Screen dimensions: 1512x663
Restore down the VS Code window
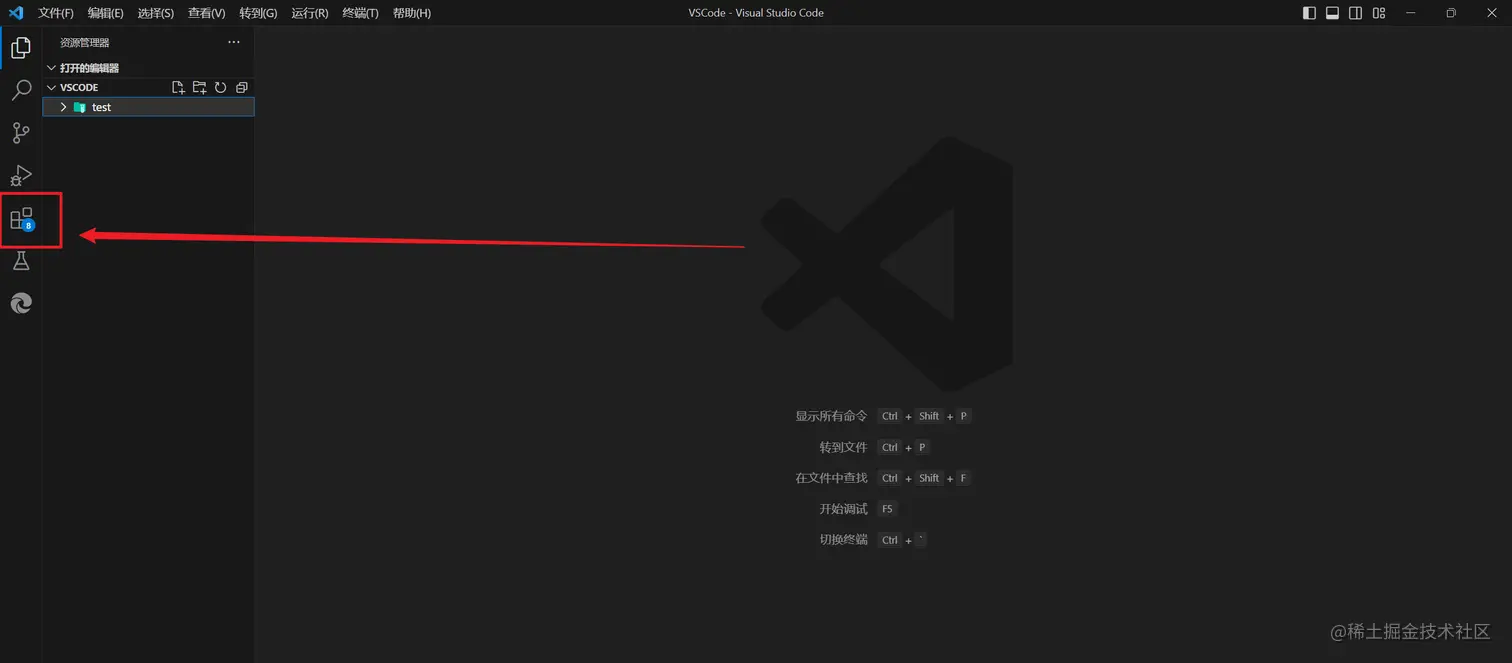1451,13
